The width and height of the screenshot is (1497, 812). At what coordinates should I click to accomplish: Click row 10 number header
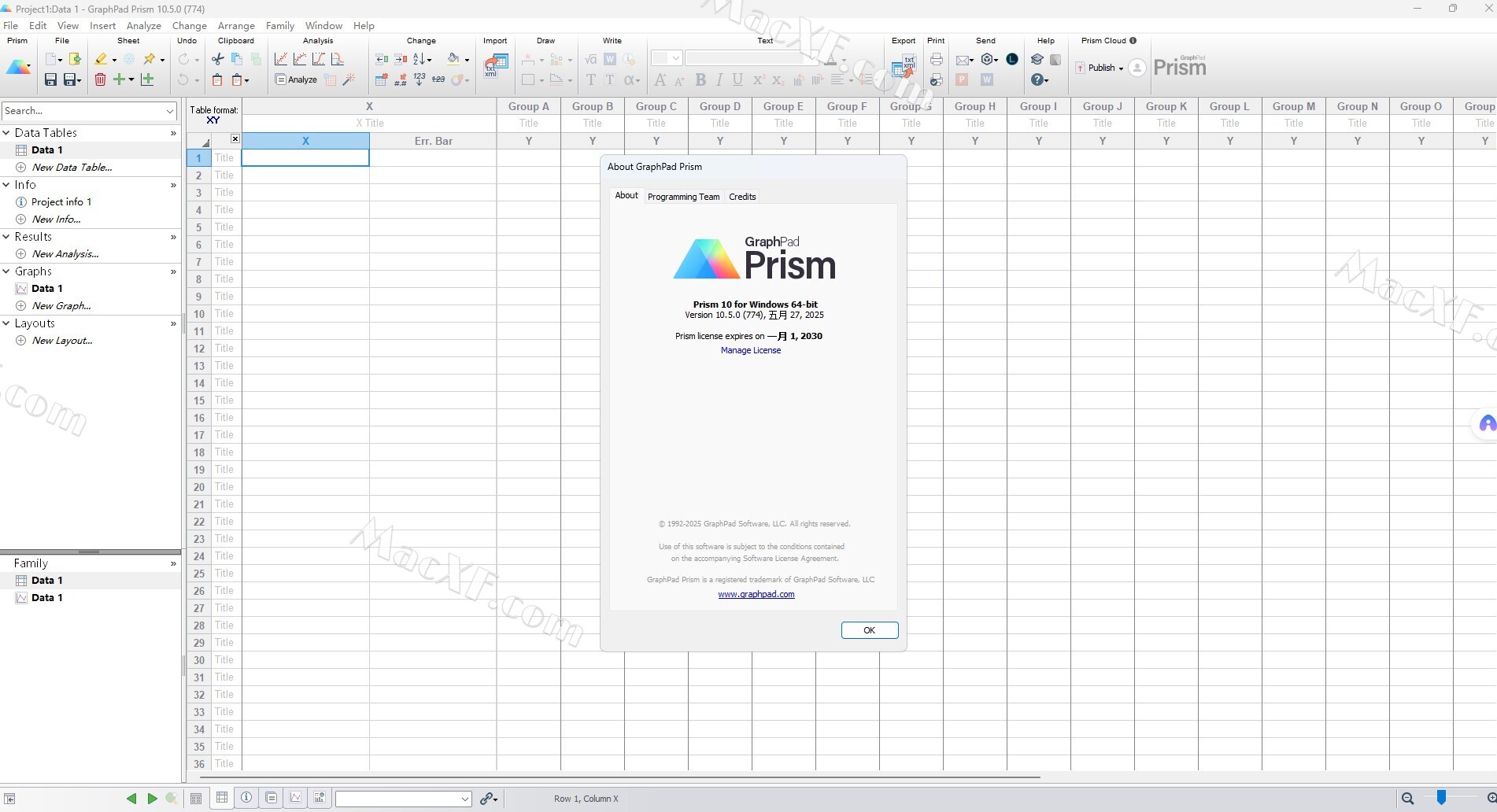point(199,314)
